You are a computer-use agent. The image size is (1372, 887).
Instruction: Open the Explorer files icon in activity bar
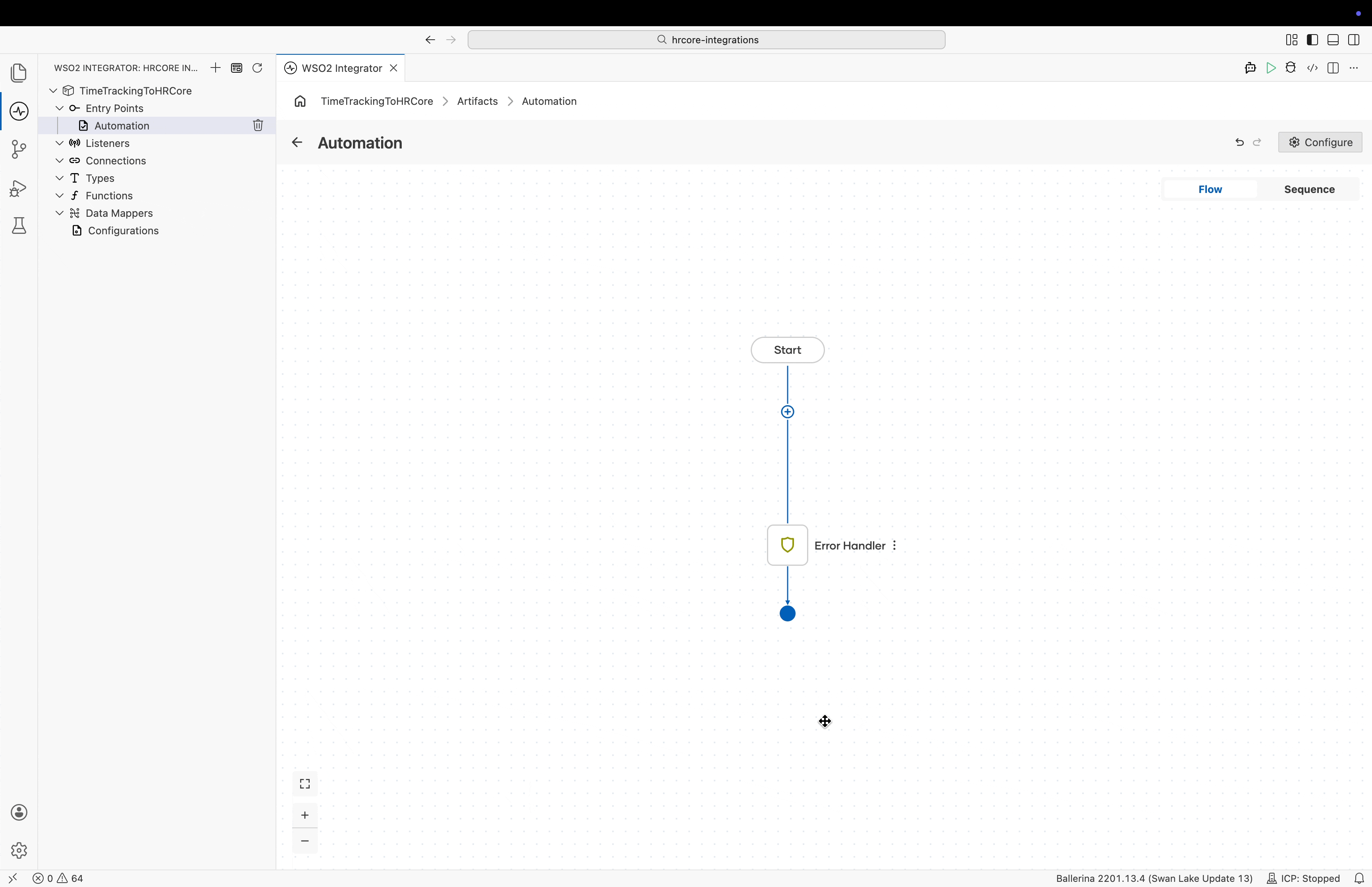click(19, 73)
